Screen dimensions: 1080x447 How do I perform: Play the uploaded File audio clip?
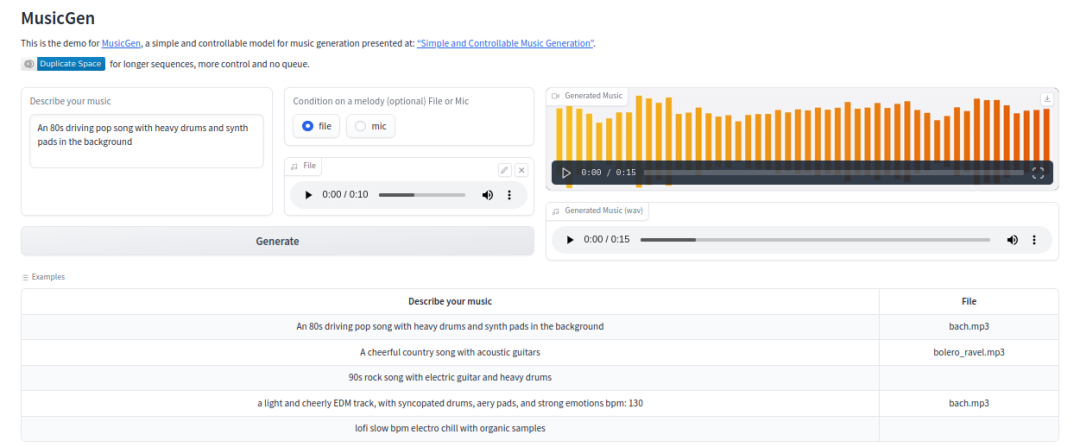coord(308,195)
